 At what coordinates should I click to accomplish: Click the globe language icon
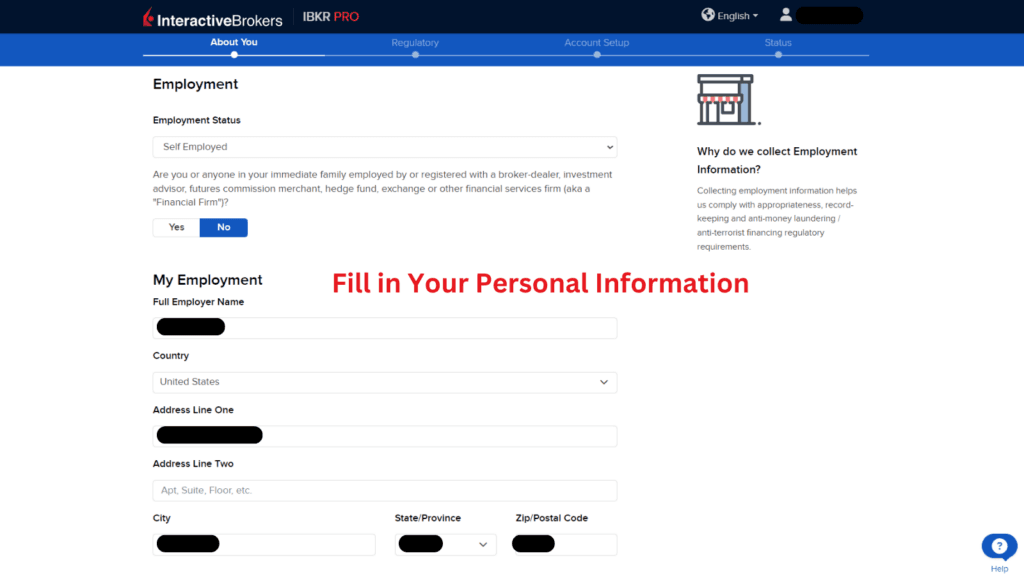coord(709,15)
